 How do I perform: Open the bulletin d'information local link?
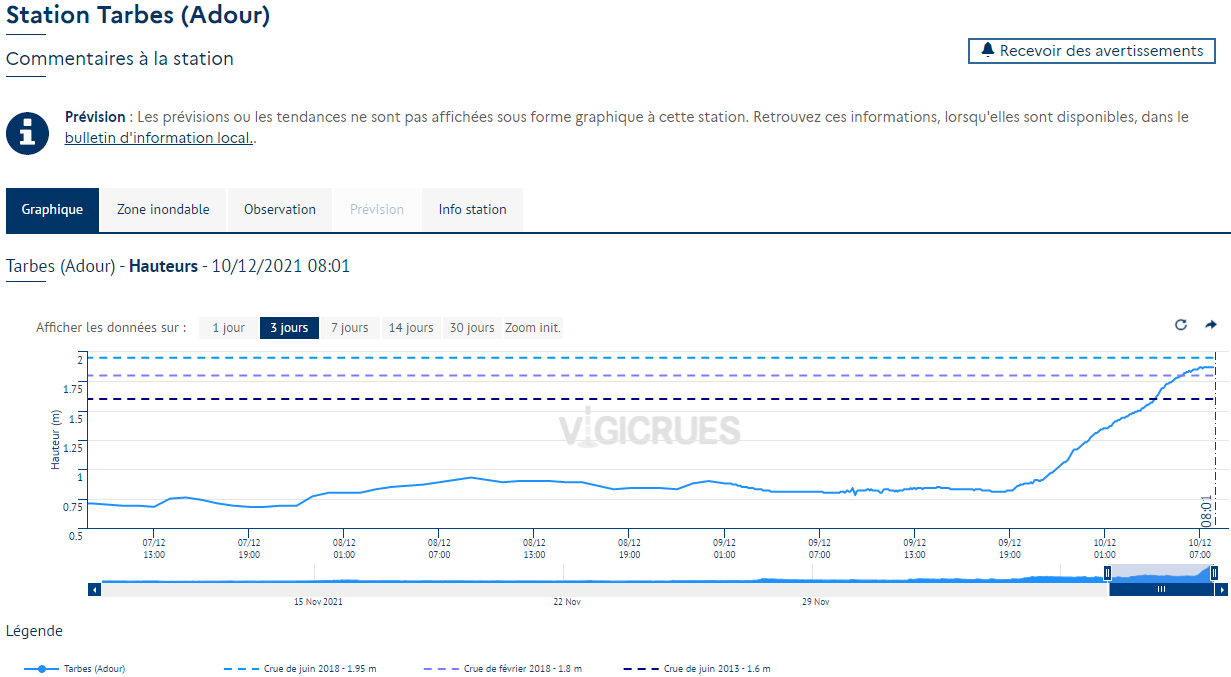coord(159,138)
